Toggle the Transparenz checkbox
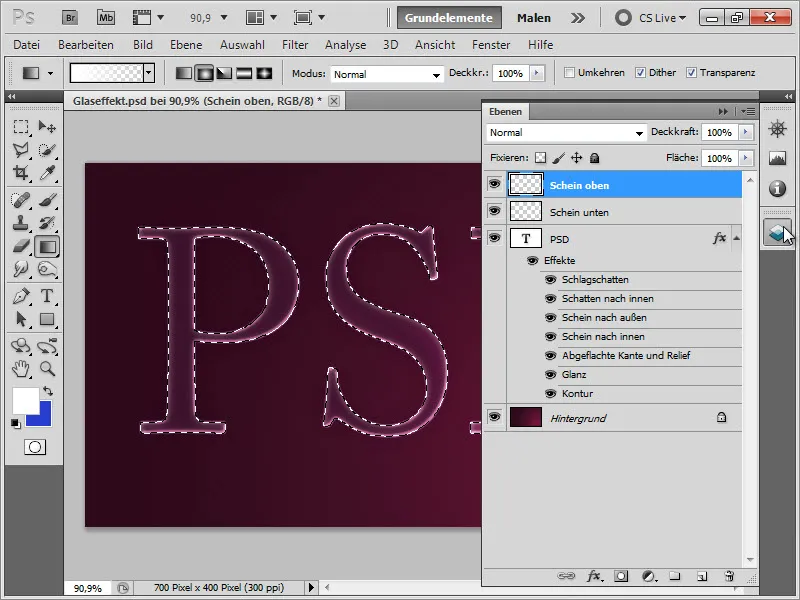This screenshot has width=800, height=600. 691,73
